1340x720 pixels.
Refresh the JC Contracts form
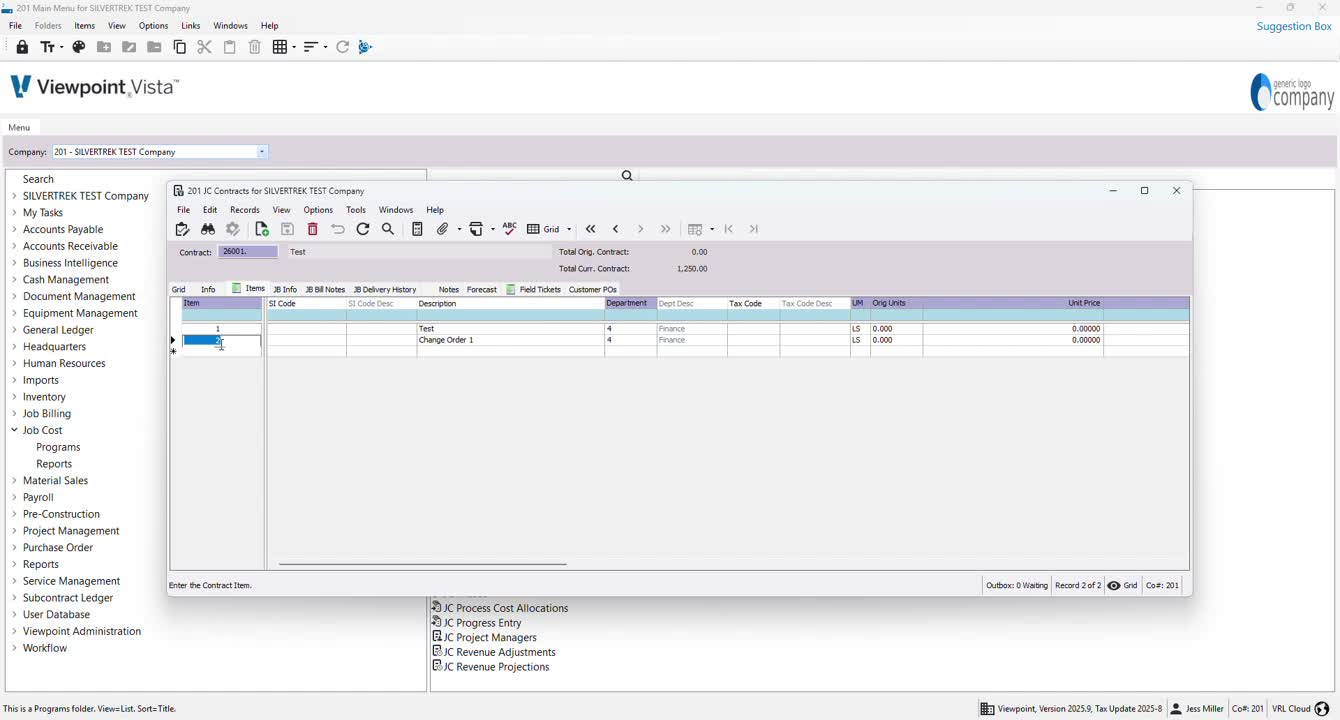pos(363,229)
